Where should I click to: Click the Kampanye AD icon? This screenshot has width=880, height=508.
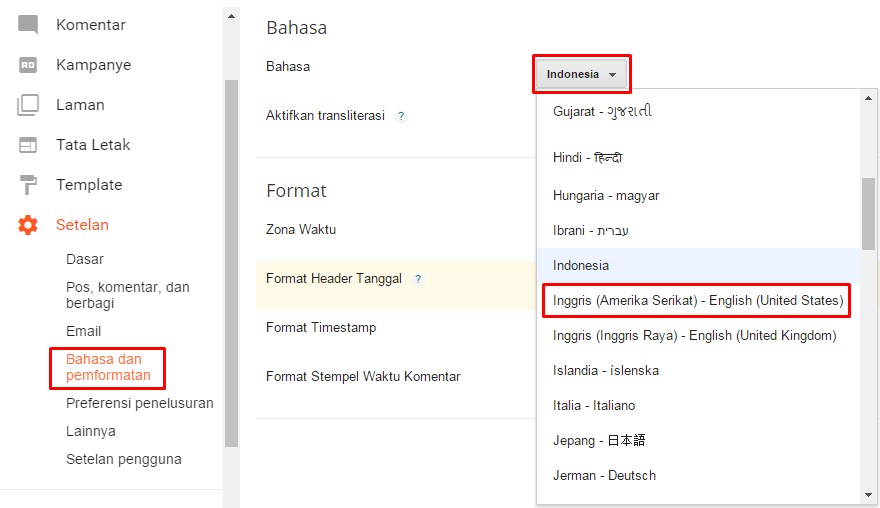28,65
